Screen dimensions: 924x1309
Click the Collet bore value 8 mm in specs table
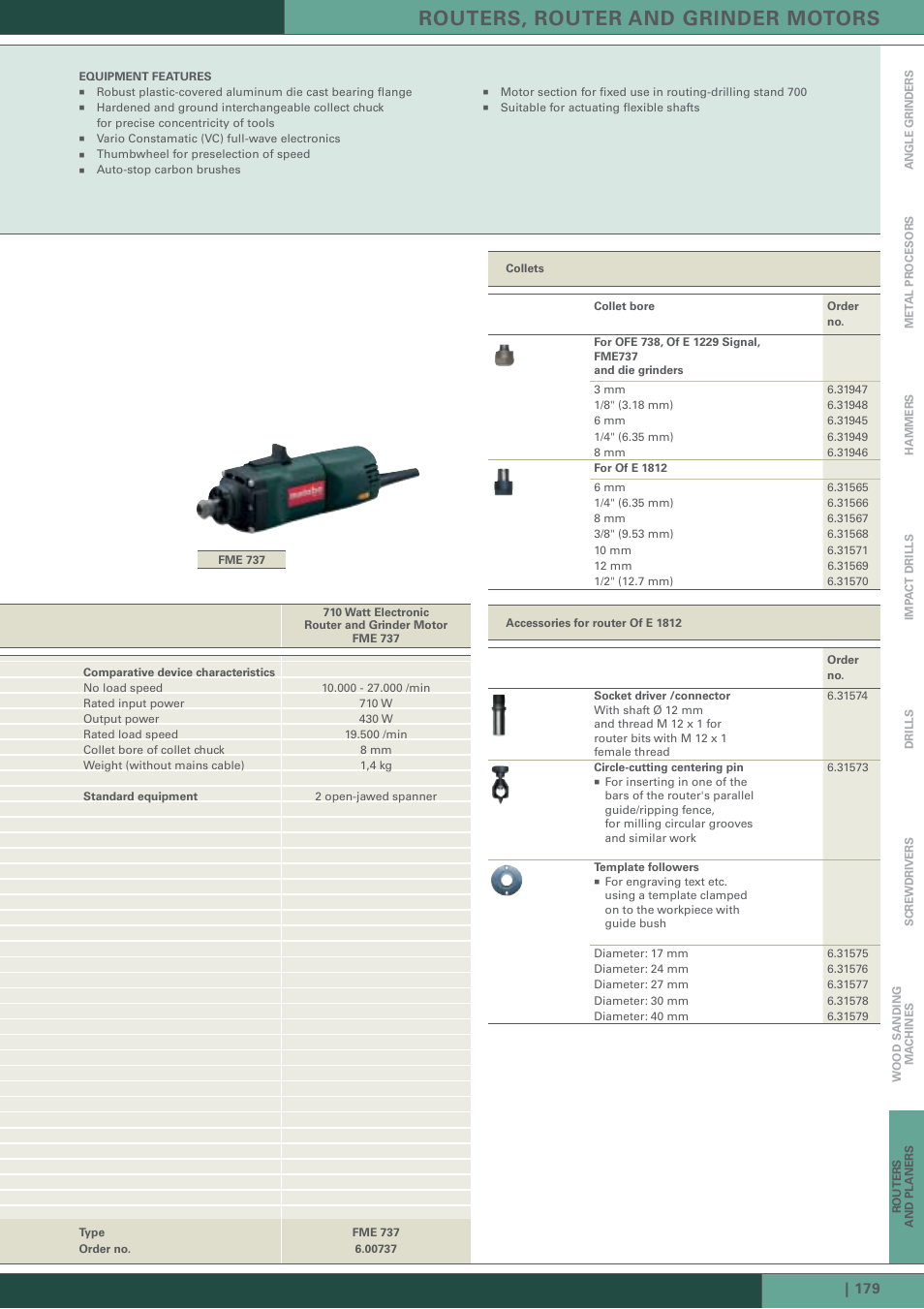tap(376, 750)
